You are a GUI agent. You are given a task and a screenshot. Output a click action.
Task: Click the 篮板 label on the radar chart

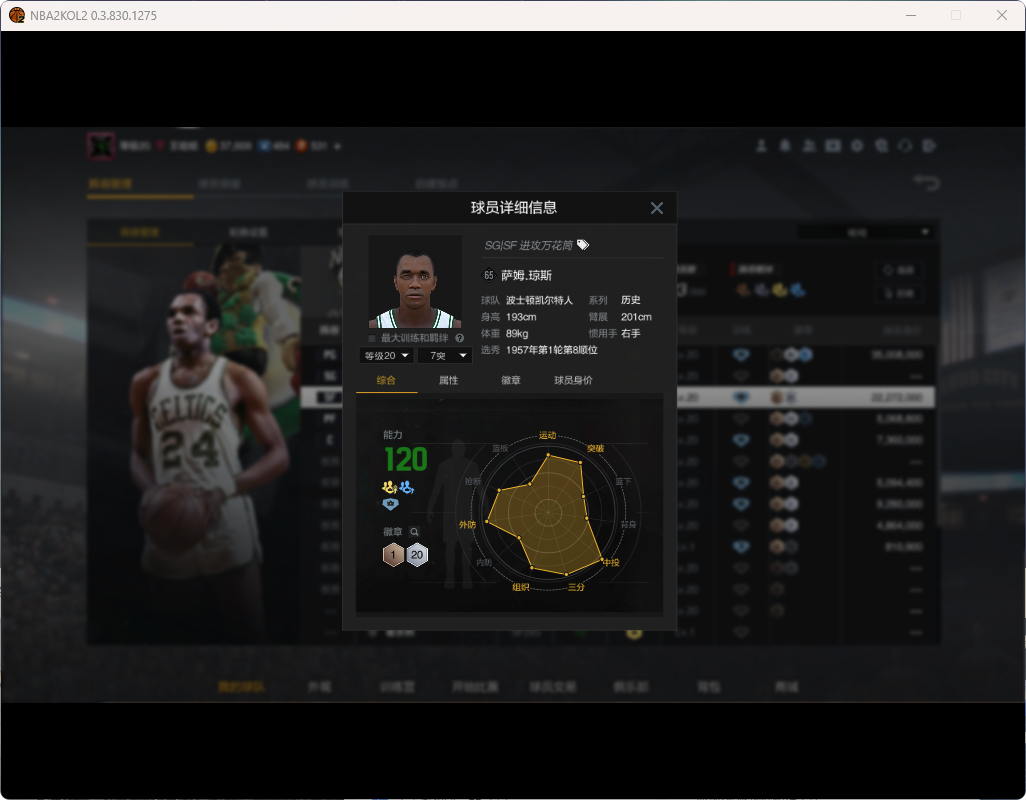click(x=500, y=449)
